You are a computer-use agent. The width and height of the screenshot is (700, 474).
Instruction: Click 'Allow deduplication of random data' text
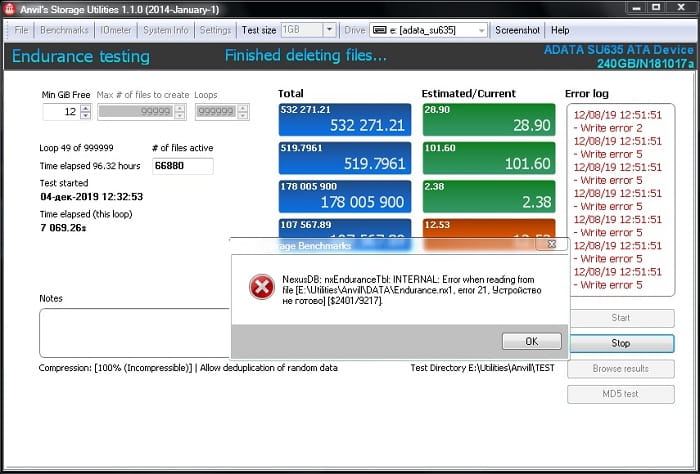269,368
